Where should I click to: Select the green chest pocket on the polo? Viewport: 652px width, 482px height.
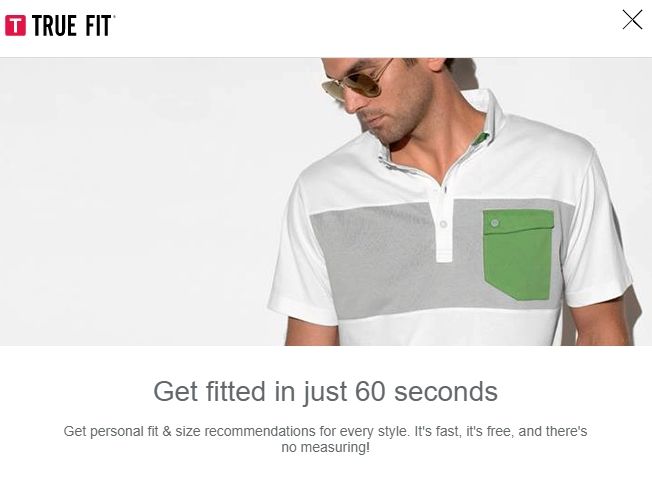point(519,254)
